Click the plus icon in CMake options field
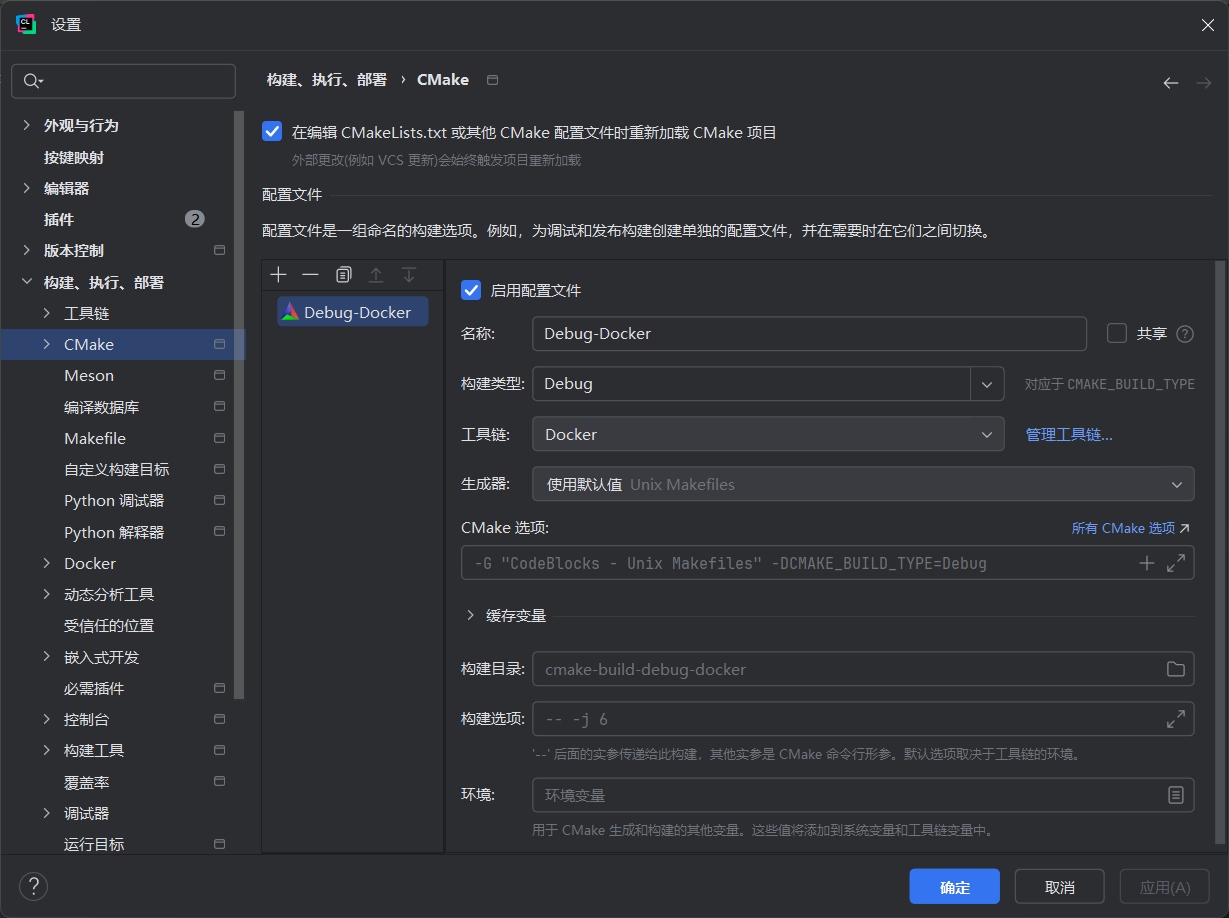 [1147, 563]
